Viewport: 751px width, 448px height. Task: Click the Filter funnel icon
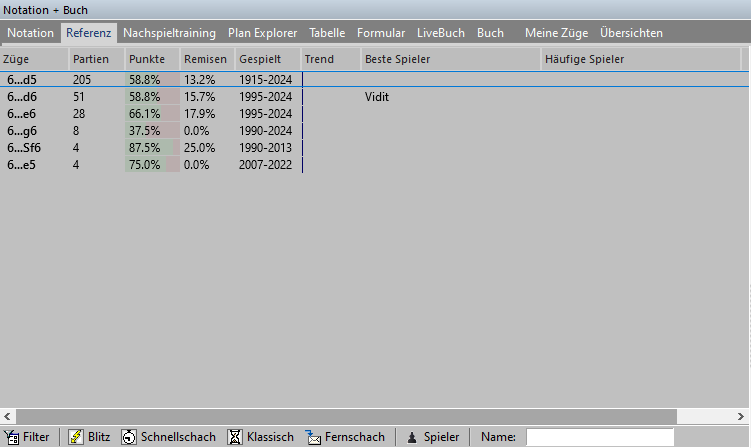(x=12, y=437)
